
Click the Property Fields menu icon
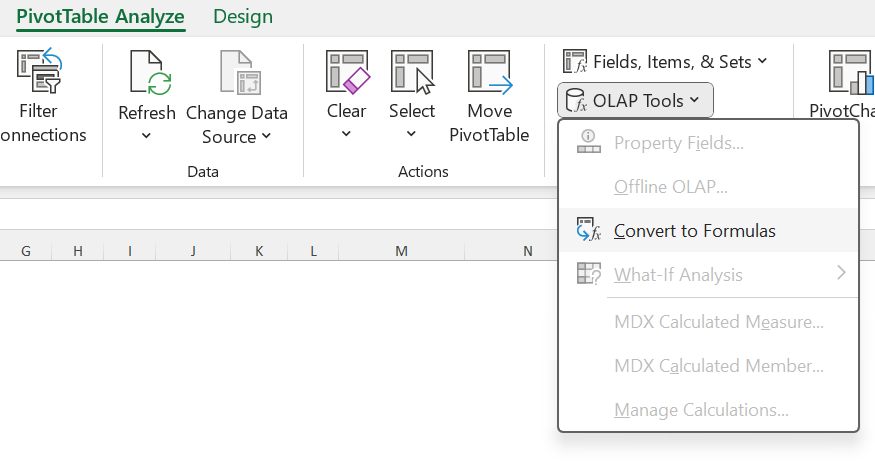[588, 142]
